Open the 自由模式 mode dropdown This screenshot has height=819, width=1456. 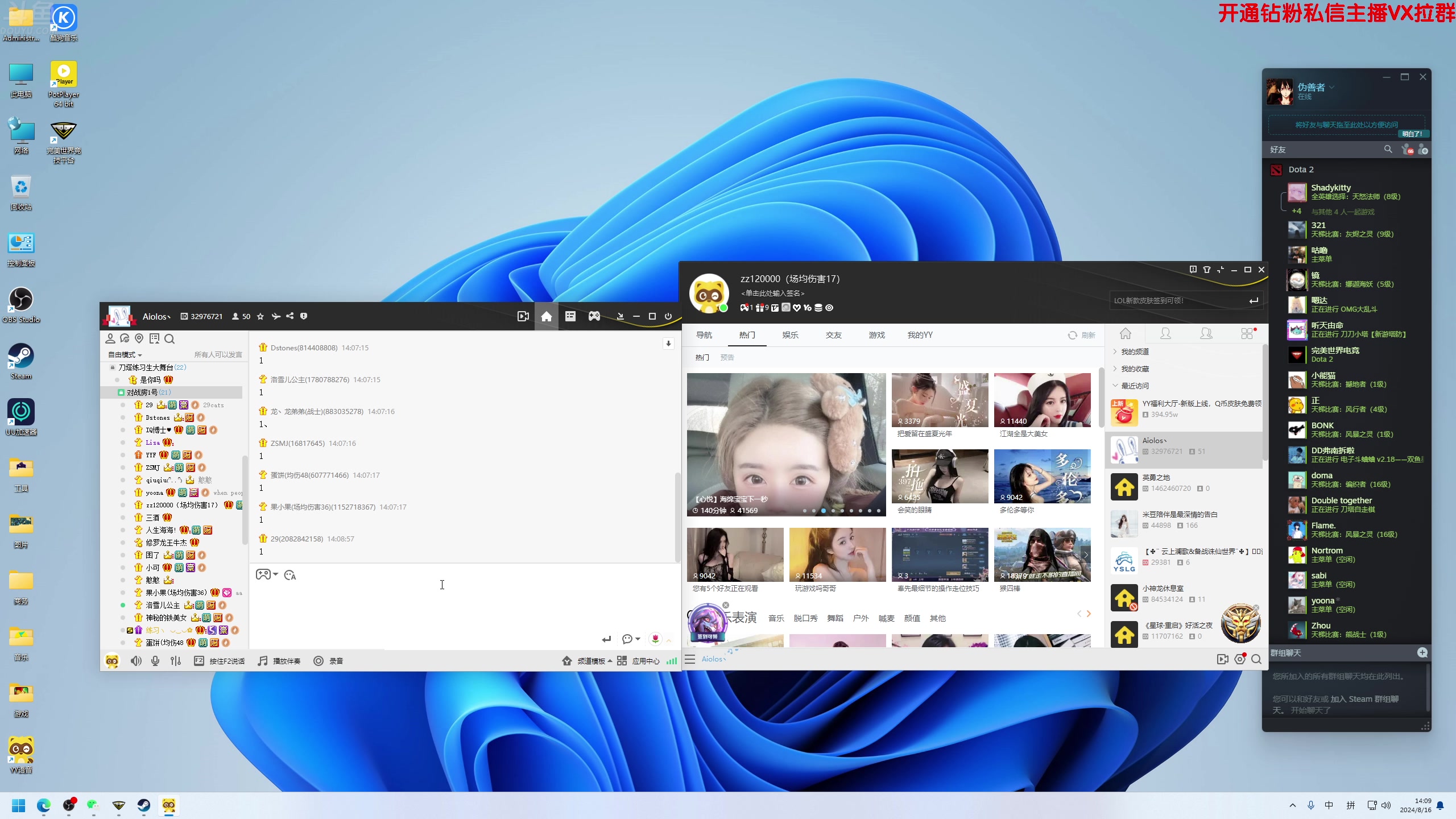click(x=125, y=355)
